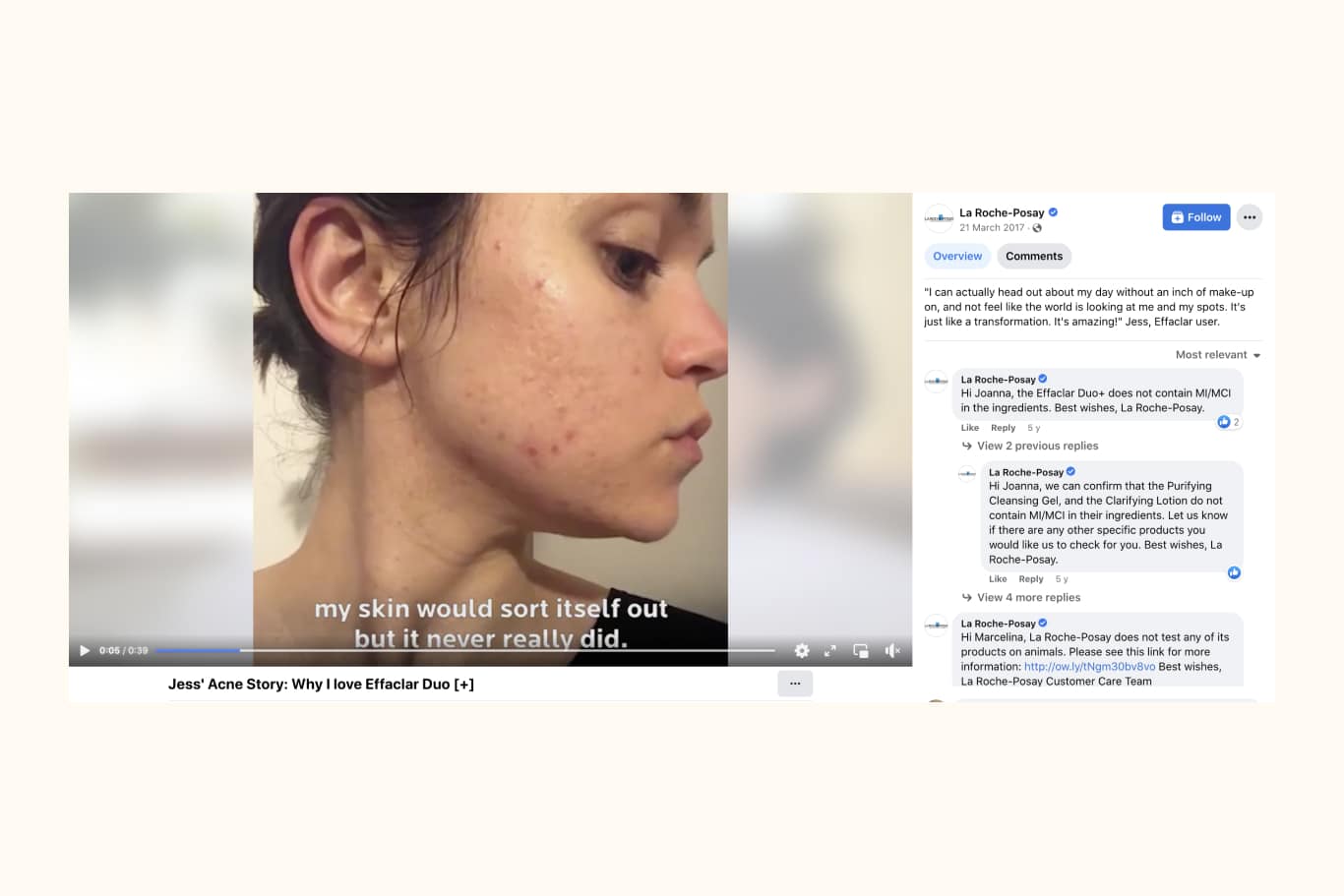This screenshot has height=896, width=1344.
Task: Open the Most relevant sort dropdown
Action: point(1218,355)
